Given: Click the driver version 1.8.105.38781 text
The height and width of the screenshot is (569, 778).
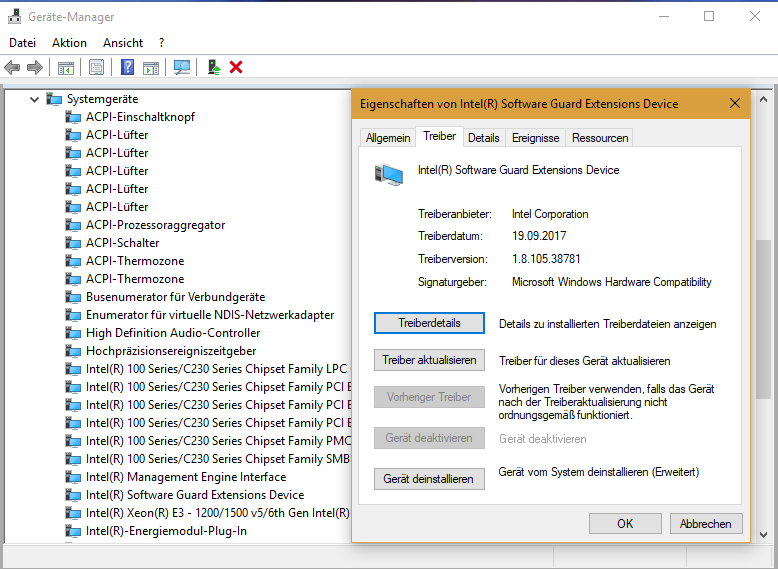Looking at the screenshot, I should (x=546, y=258).
